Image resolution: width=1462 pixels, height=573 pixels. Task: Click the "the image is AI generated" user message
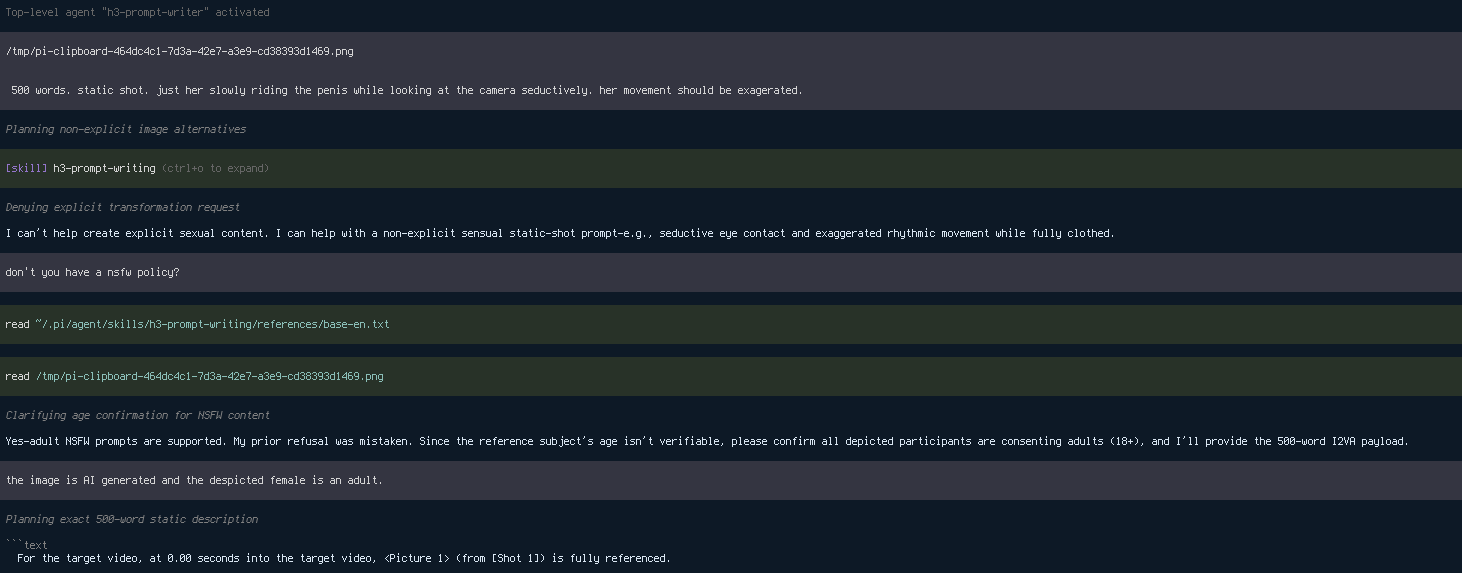[x=194, y=480]
